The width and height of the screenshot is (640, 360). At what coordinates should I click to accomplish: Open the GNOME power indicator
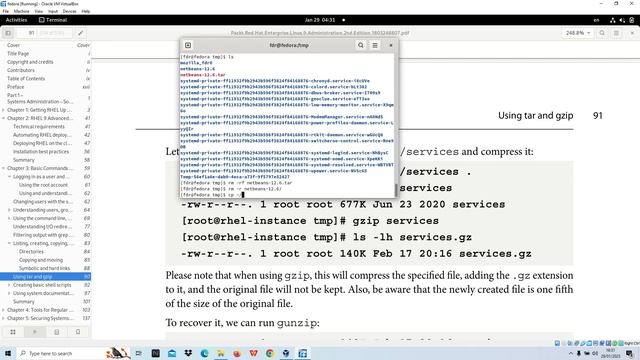pos(631,20)
